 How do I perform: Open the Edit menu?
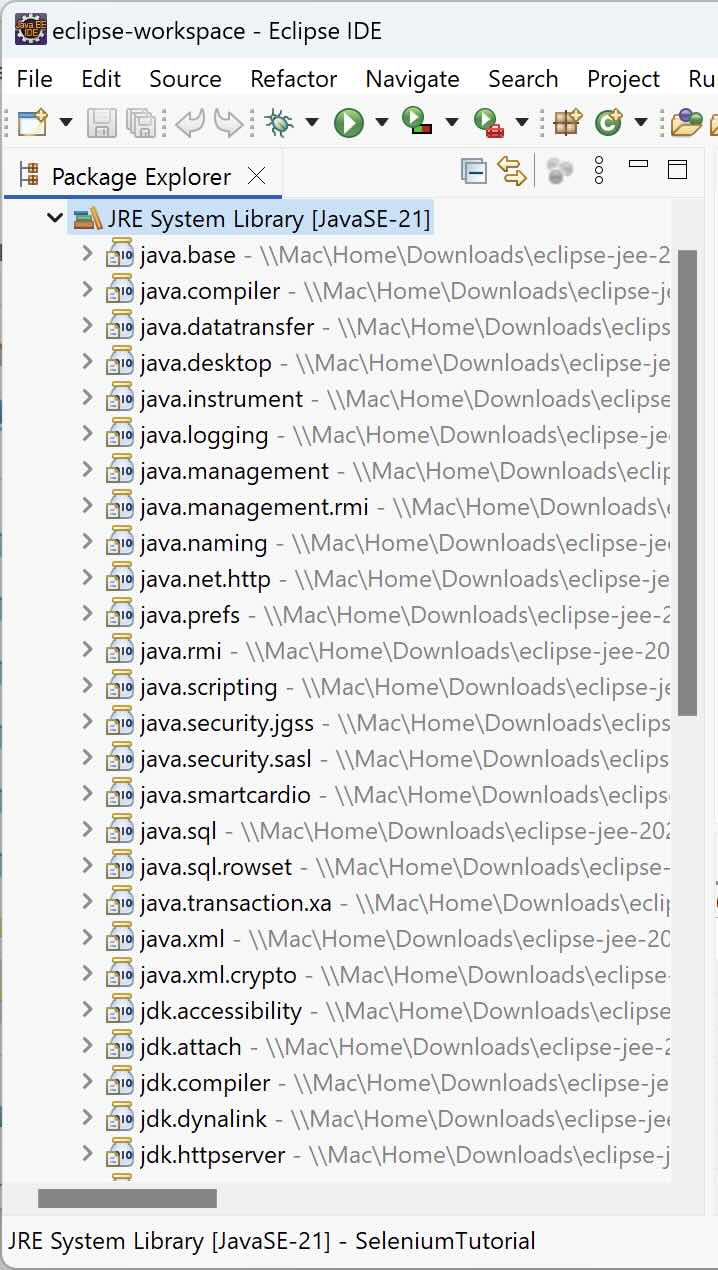point(101,79)
